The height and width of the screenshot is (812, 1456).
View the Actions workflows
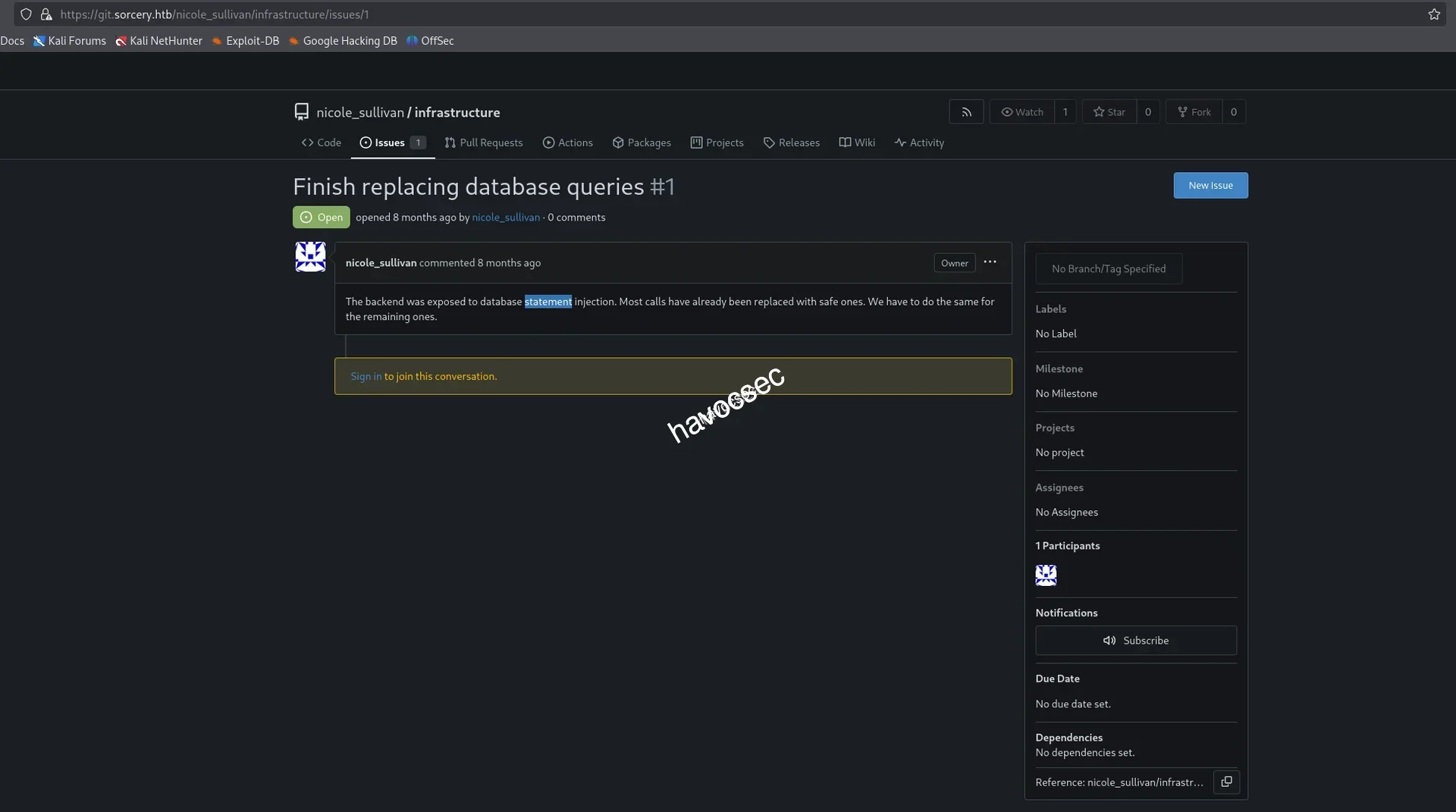point(568,143)
